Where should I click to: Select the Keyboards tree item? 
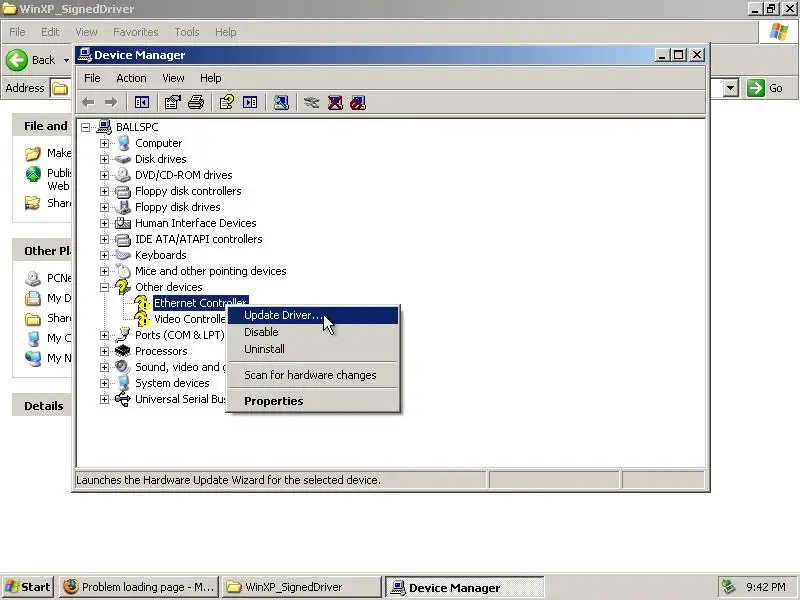pyautogui.click(x=161, y=255)
